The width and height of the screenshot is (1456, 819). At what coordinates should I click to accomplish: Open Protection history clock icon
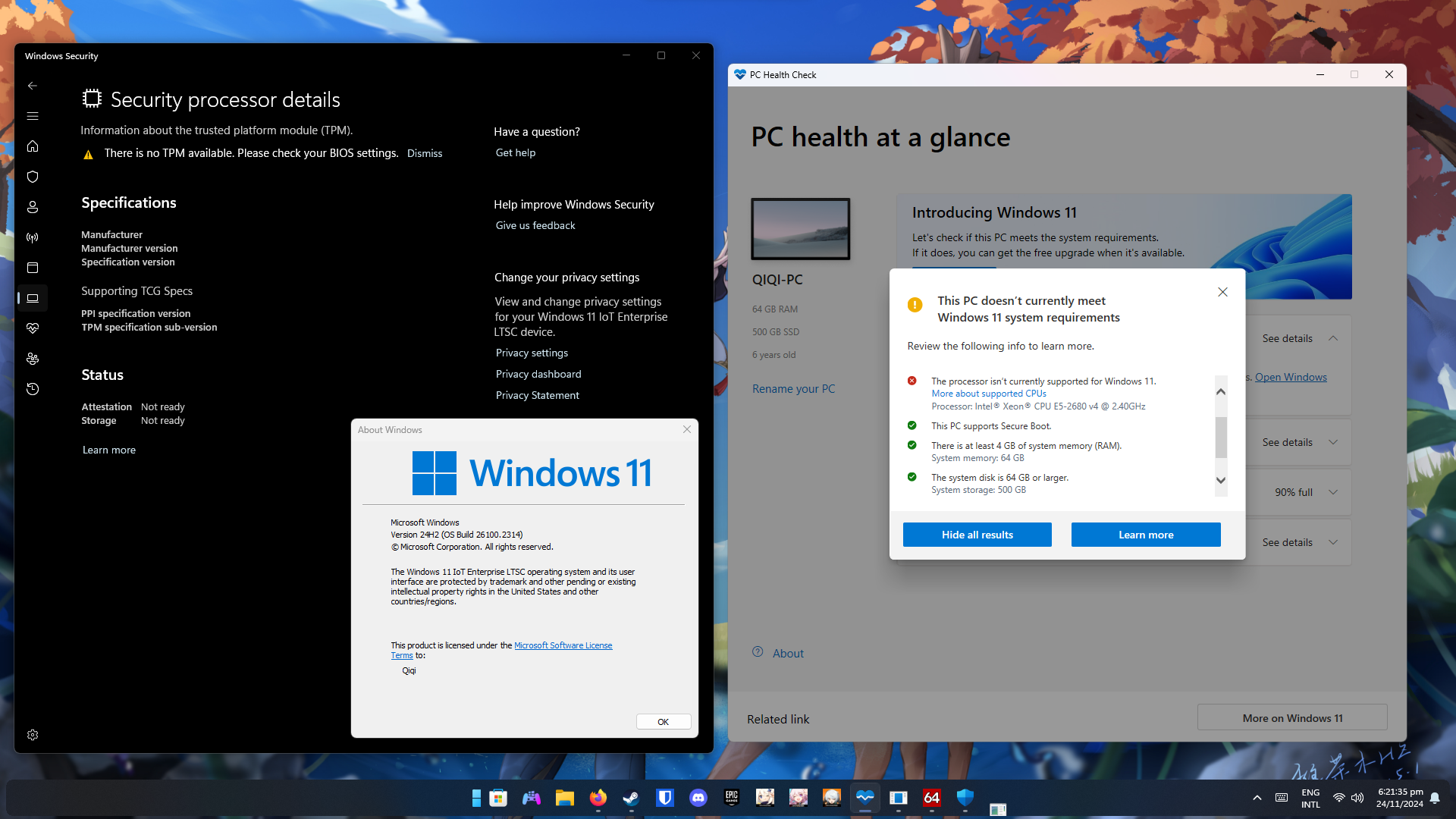[x=33, y=389]
